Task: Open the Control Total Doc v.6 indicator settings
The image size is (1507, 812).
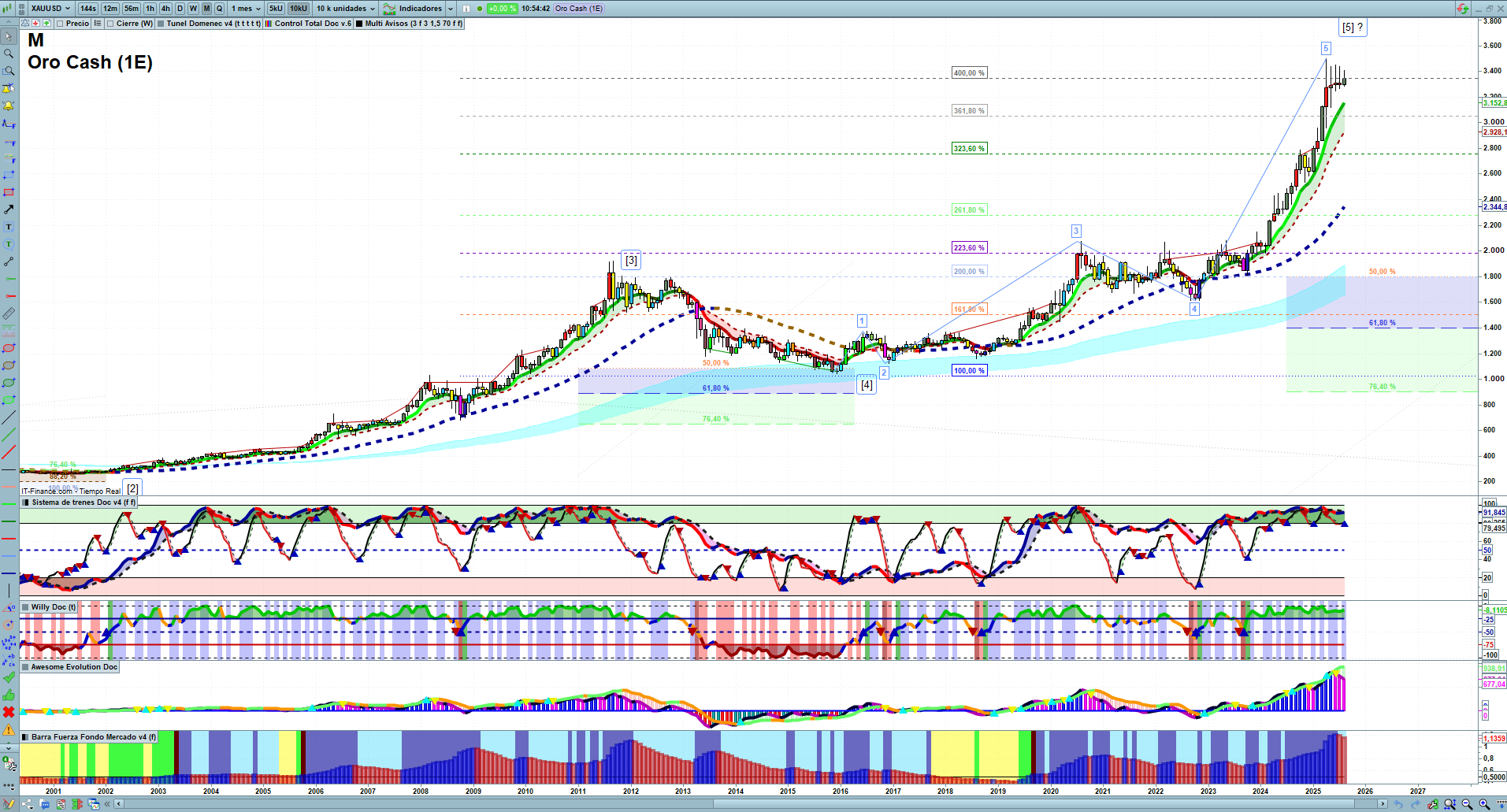Action: (x=308, y=24)
